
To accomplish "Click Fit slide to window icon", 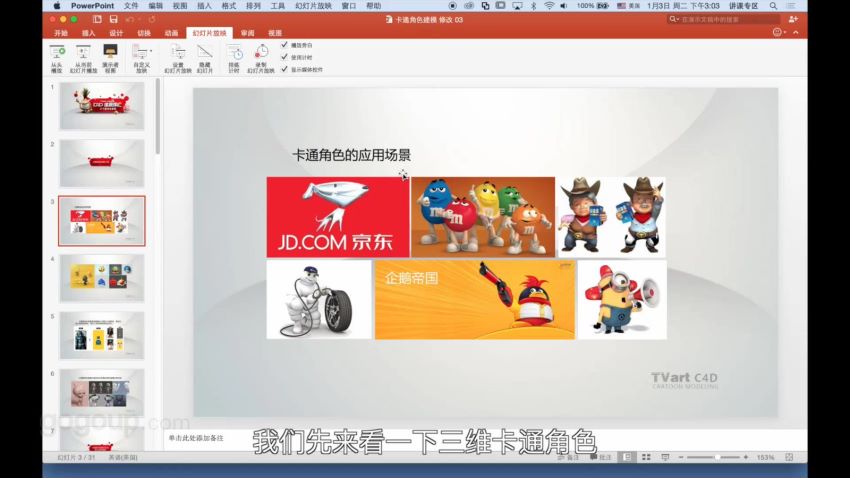I will [x=789, y=457].
